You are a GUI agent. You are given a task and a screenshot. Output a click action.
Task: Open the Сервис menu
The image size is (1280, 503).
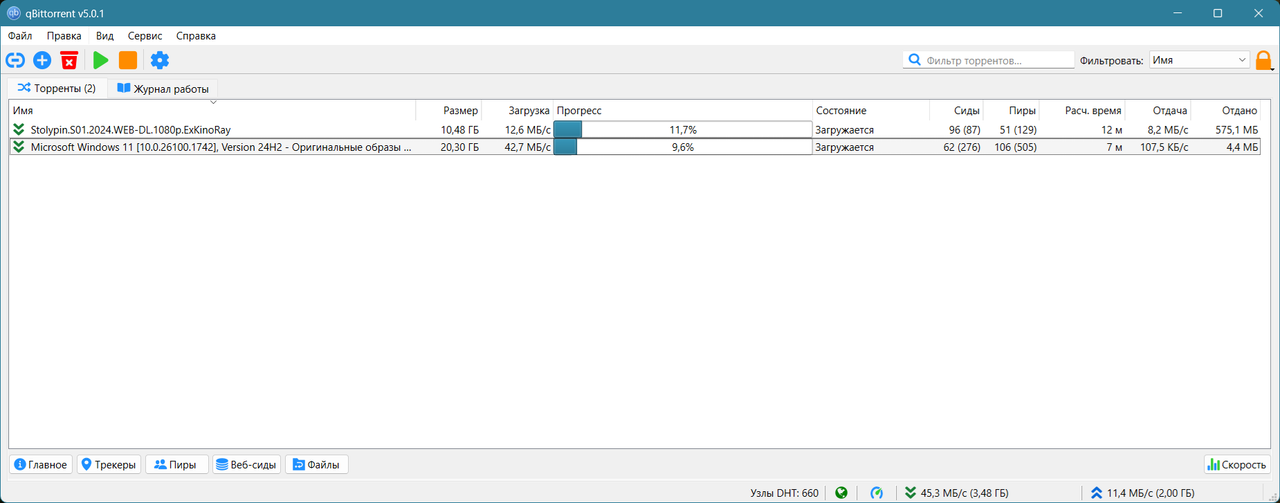point(145,36)
